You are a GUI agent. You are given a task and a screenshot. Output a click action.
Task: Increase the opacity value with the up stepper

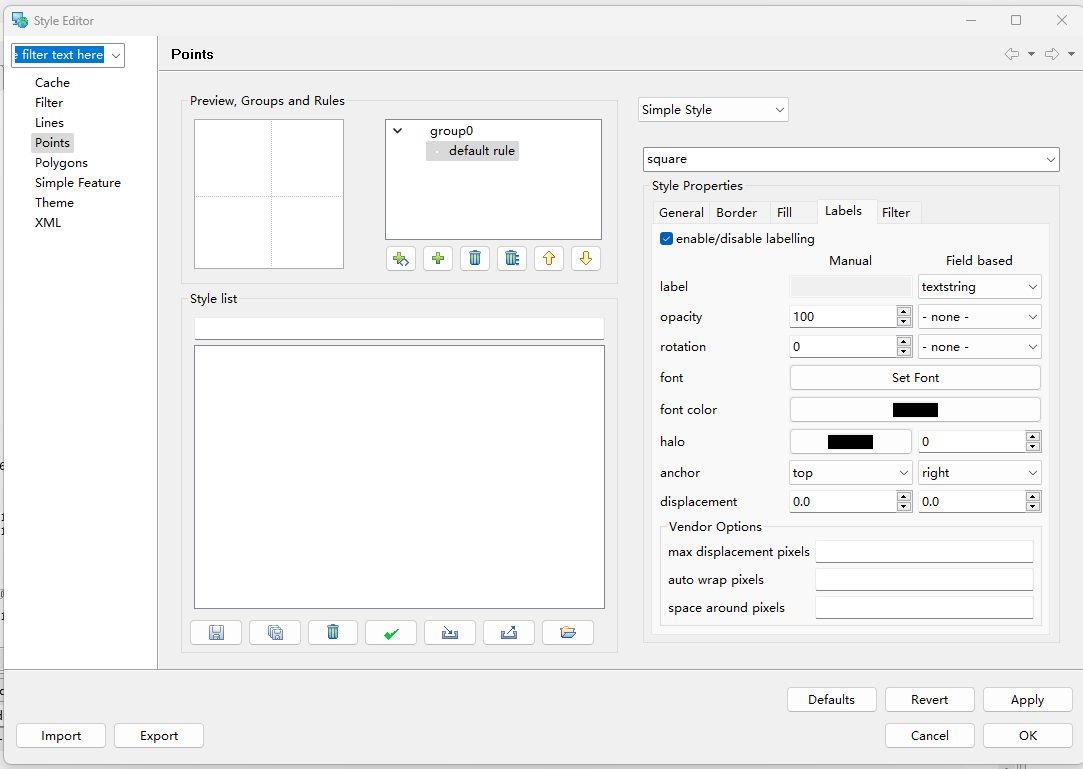[x=903, y=312]
